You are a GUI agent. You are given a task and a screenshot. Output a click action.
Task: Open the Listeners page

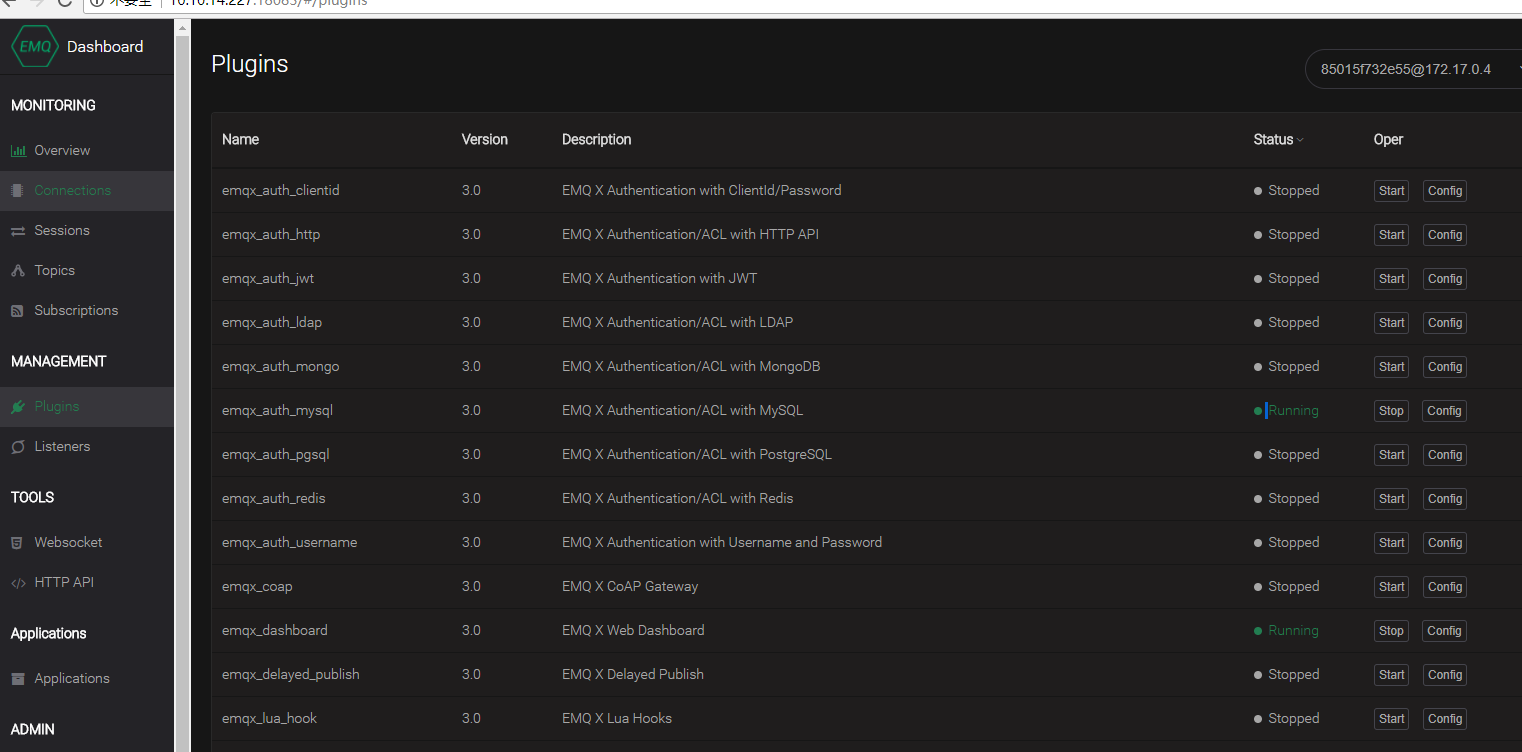[x=62, y=447]
